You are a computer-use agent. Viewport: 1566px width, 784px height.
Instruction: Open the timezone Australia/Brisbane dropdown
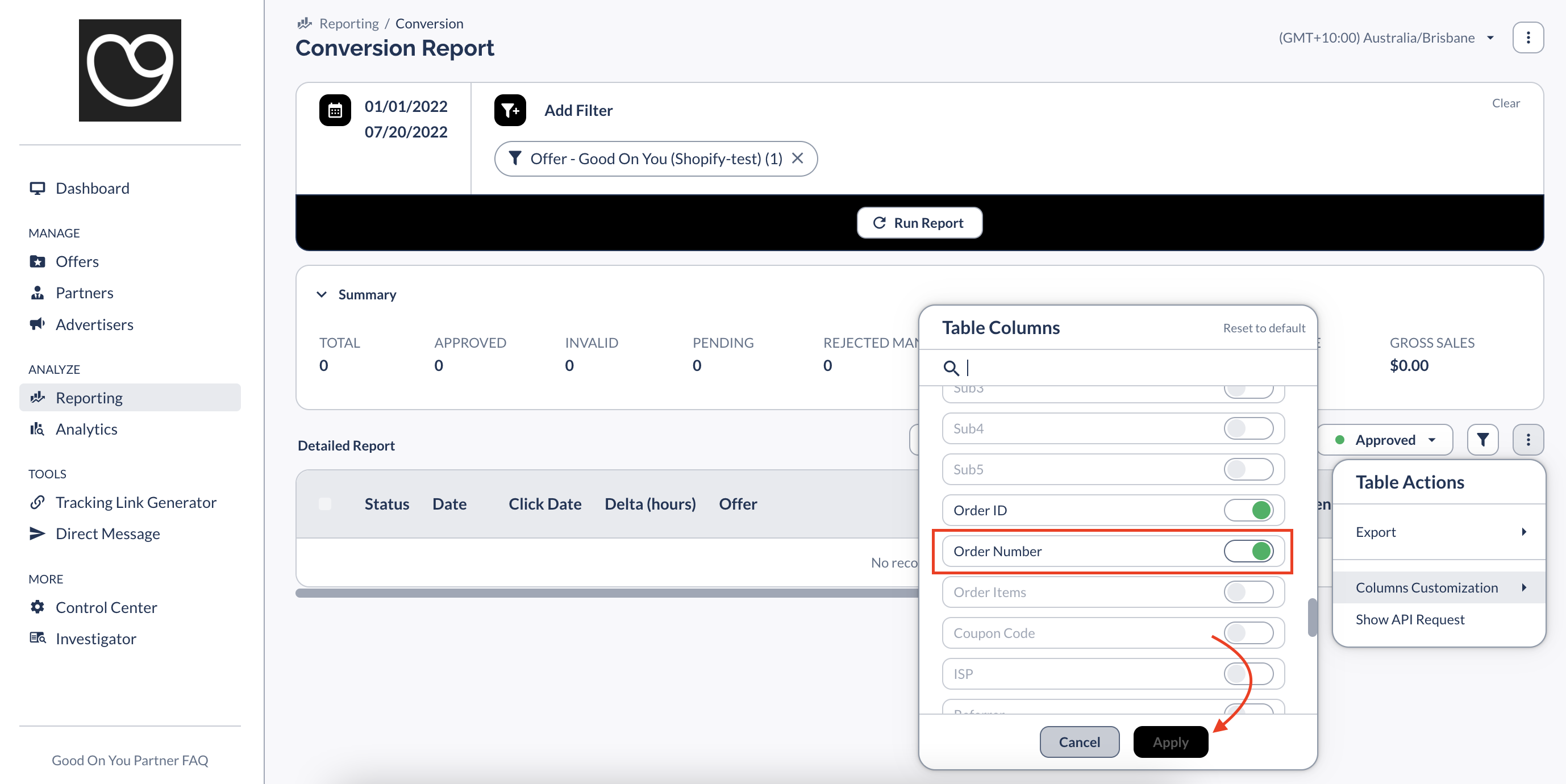(x=1386, y=37)
